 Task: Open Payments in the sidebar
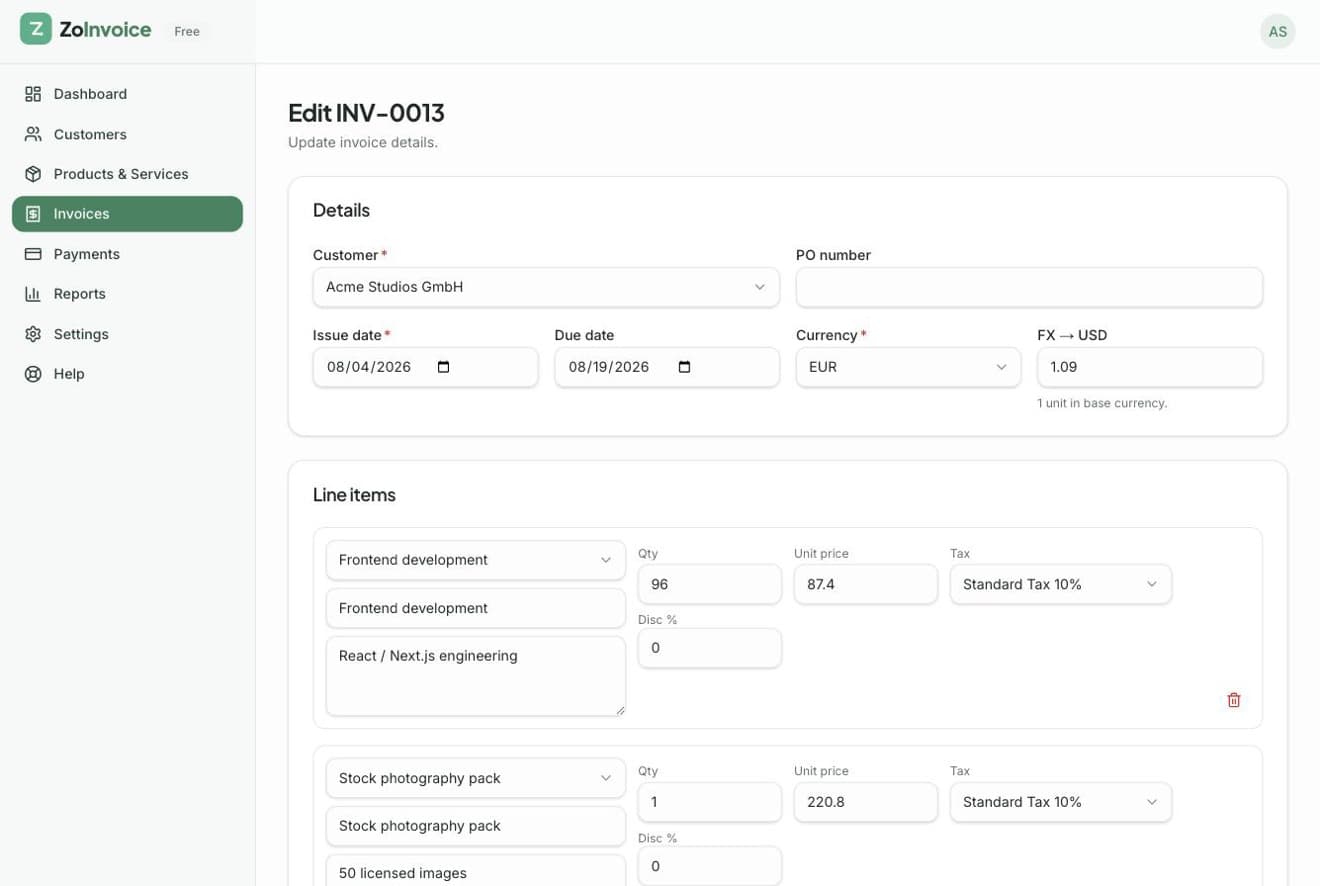pos(127,254)
